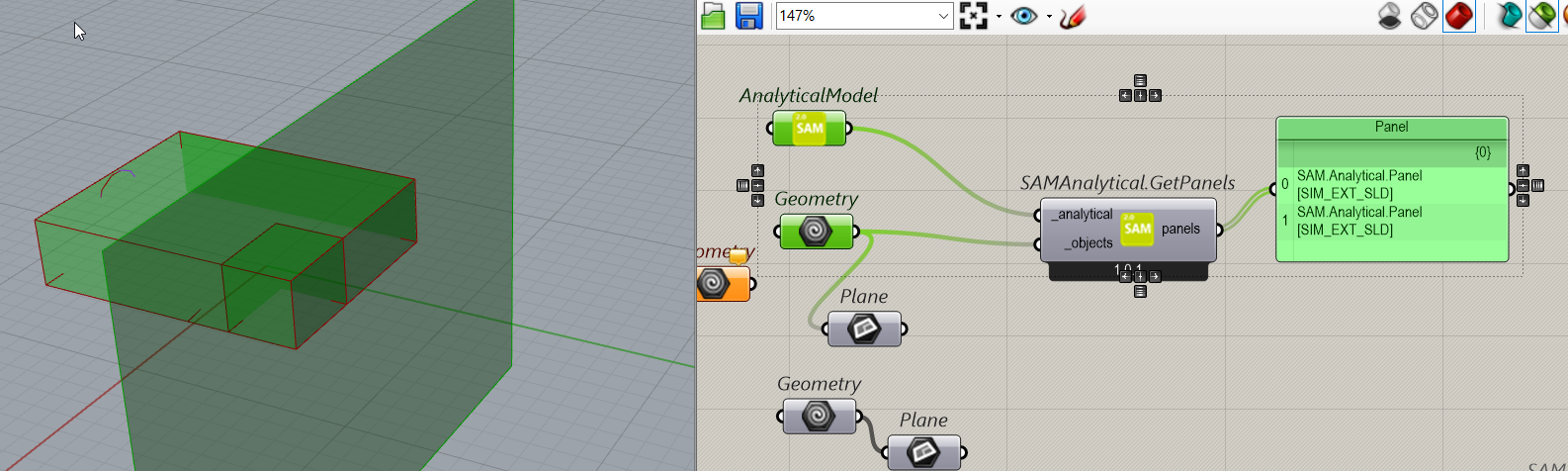Click top widget align-right arrow
The width and height of the screenshot is (1568, 471).
pyautogui.click(x=1155, y=96)
